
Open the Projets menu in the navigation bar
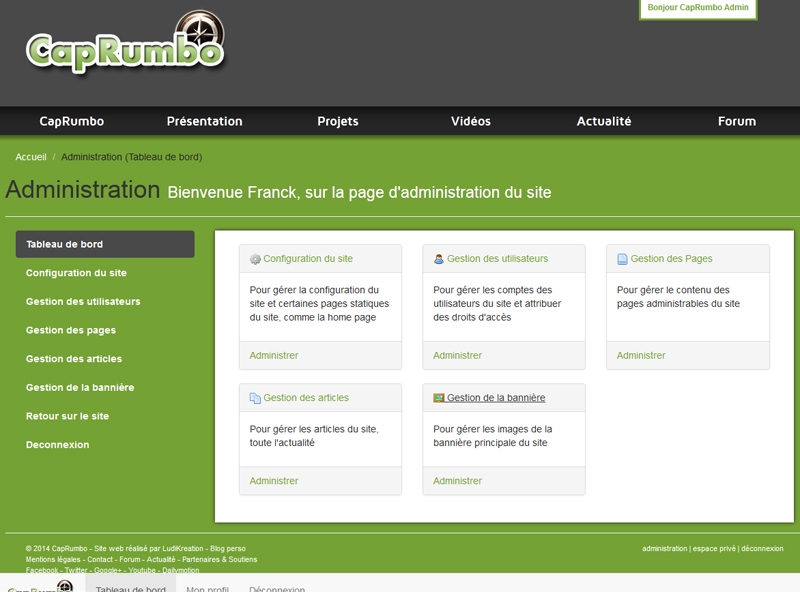pos(338,121)
